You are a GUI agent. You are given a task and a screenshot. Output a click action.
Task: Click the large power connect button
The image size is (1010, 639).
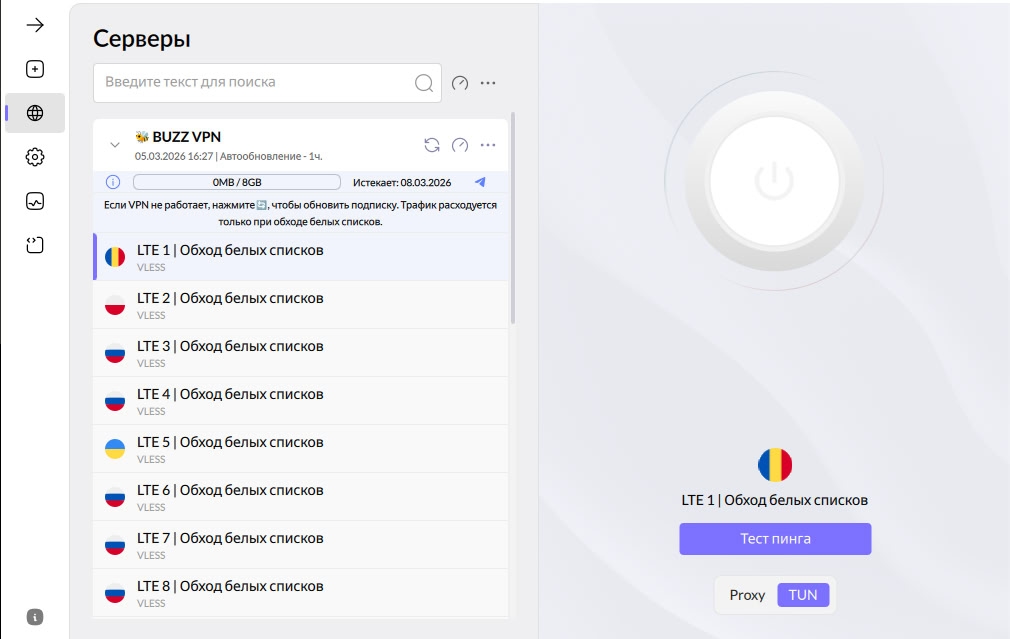point(773,181)
